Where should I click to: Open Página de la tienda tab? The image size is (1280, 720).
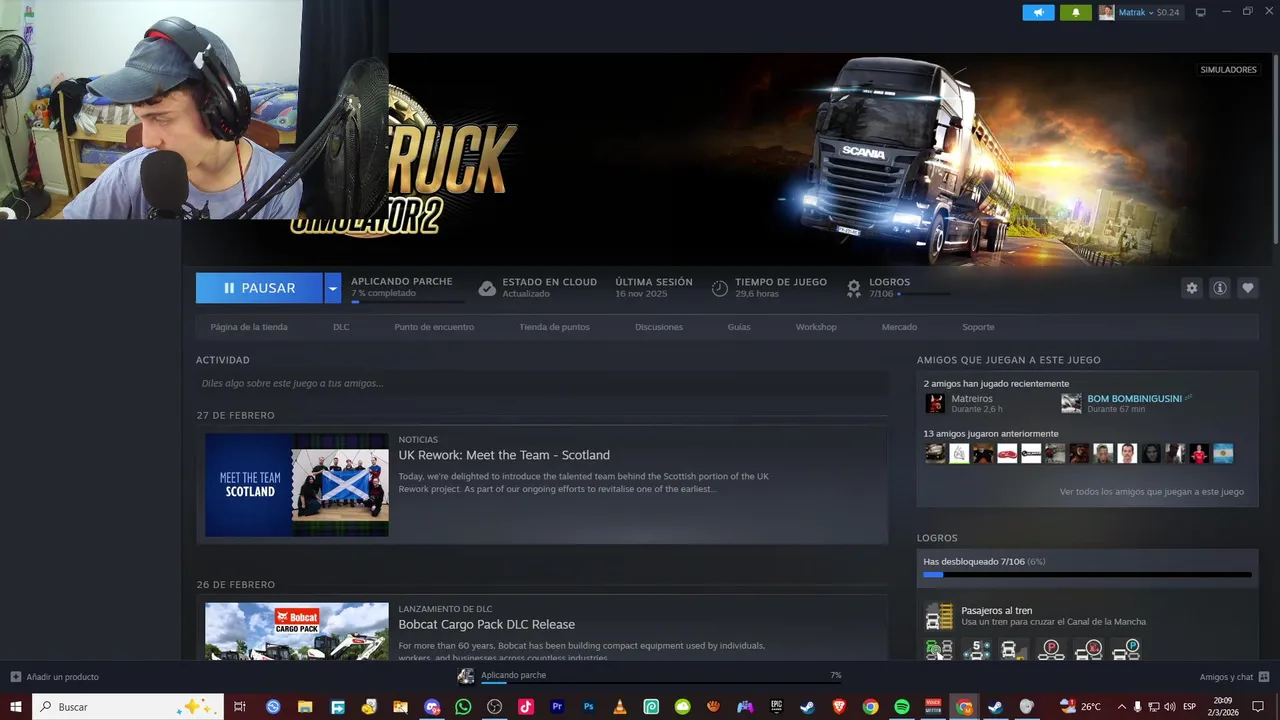point(249,327)
